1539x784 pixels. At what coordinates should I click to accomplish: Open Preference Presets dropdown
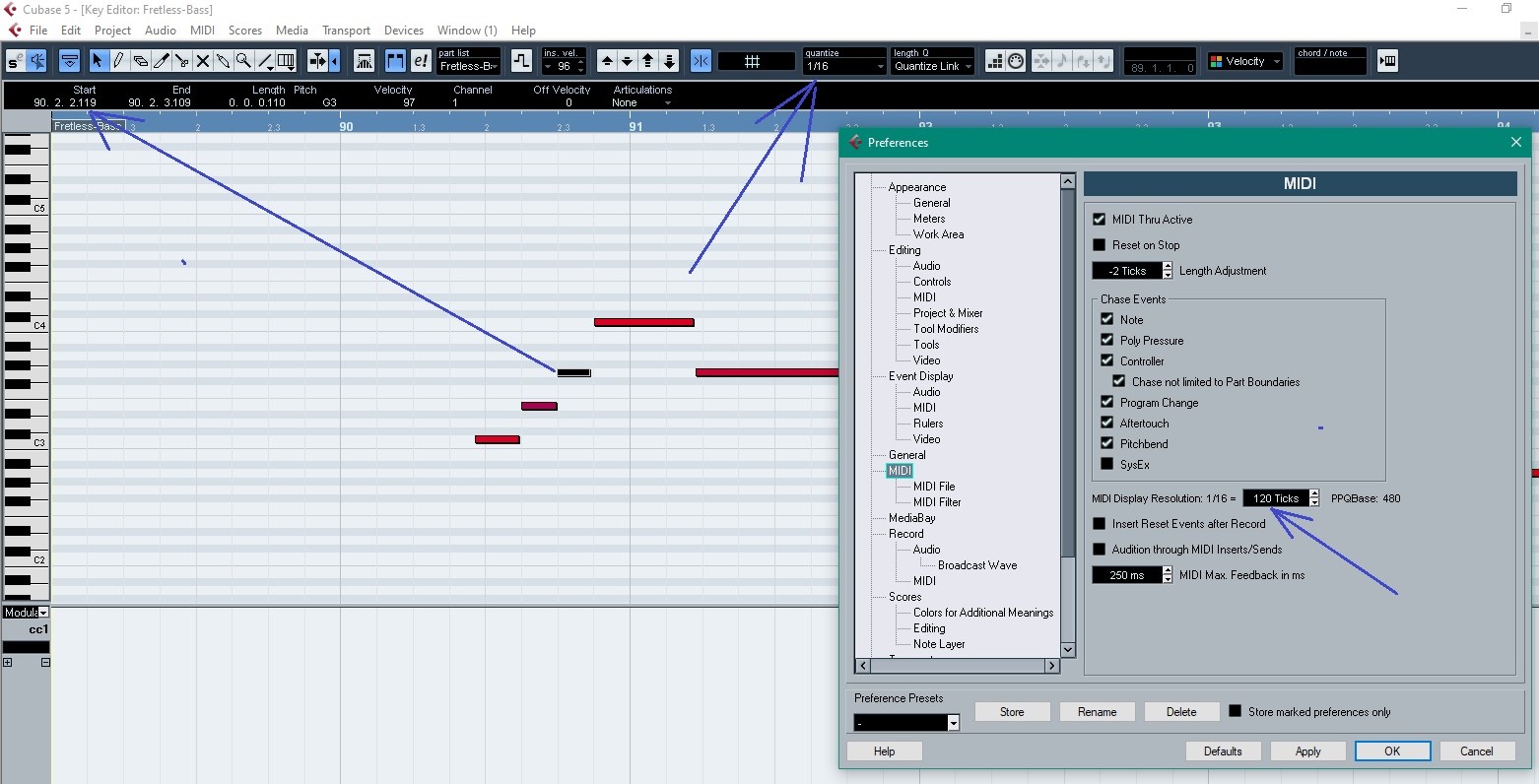[x=907, y=723]
